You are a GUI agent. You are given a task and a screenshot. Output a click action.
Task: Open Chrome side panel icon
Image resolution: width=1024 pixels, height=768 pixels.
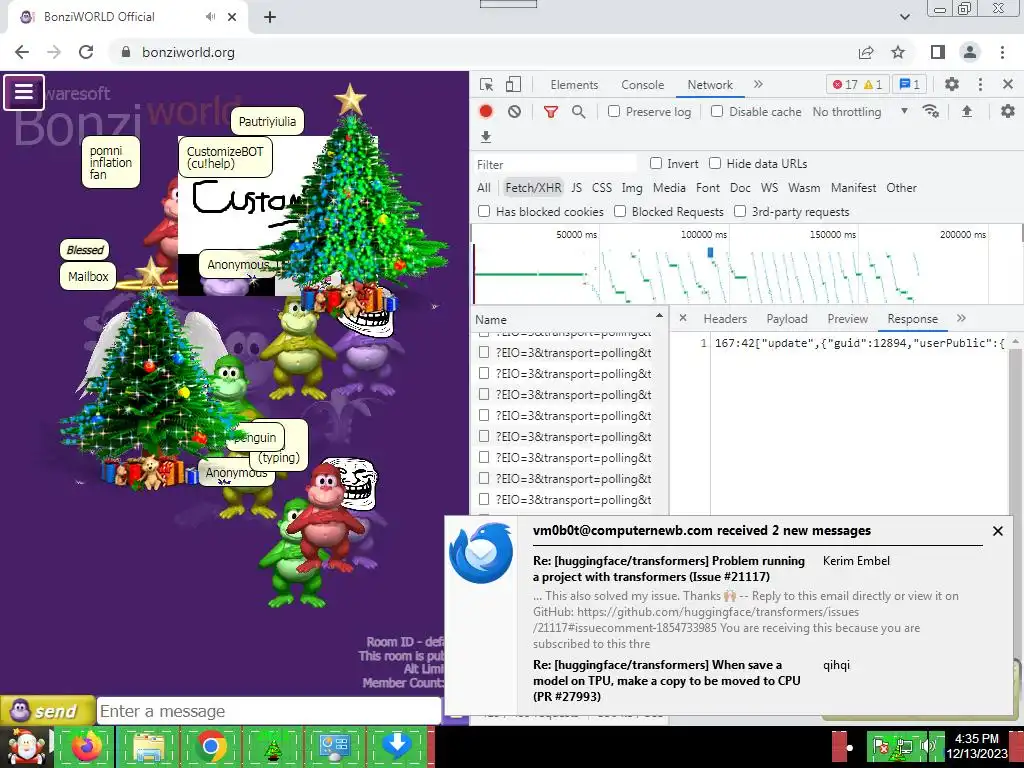click(938, 52)
